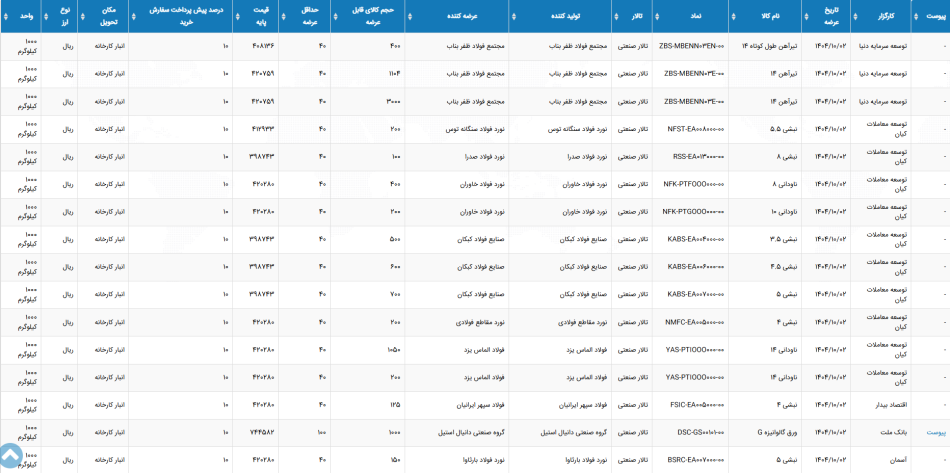The height and width of the screenshot is (473, 950).
Task: Click offer volume ۱۵۰
Action: (396, 460)
